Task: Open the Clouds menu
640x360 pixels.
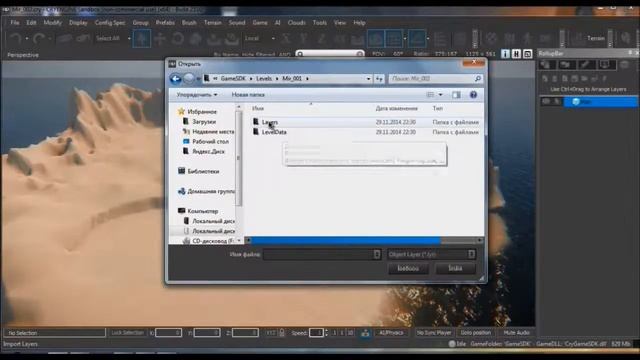Action: (x=296, y=23)
